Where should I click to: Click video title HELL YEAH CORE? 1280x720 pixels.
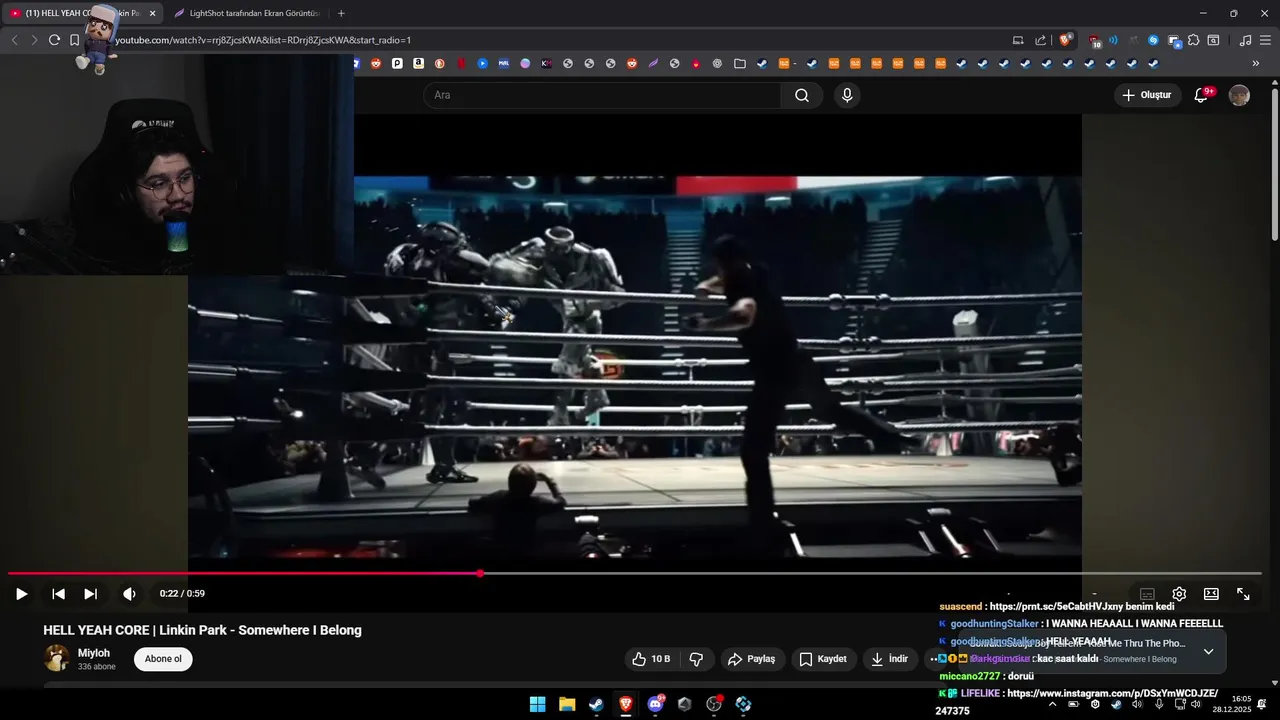202,630
